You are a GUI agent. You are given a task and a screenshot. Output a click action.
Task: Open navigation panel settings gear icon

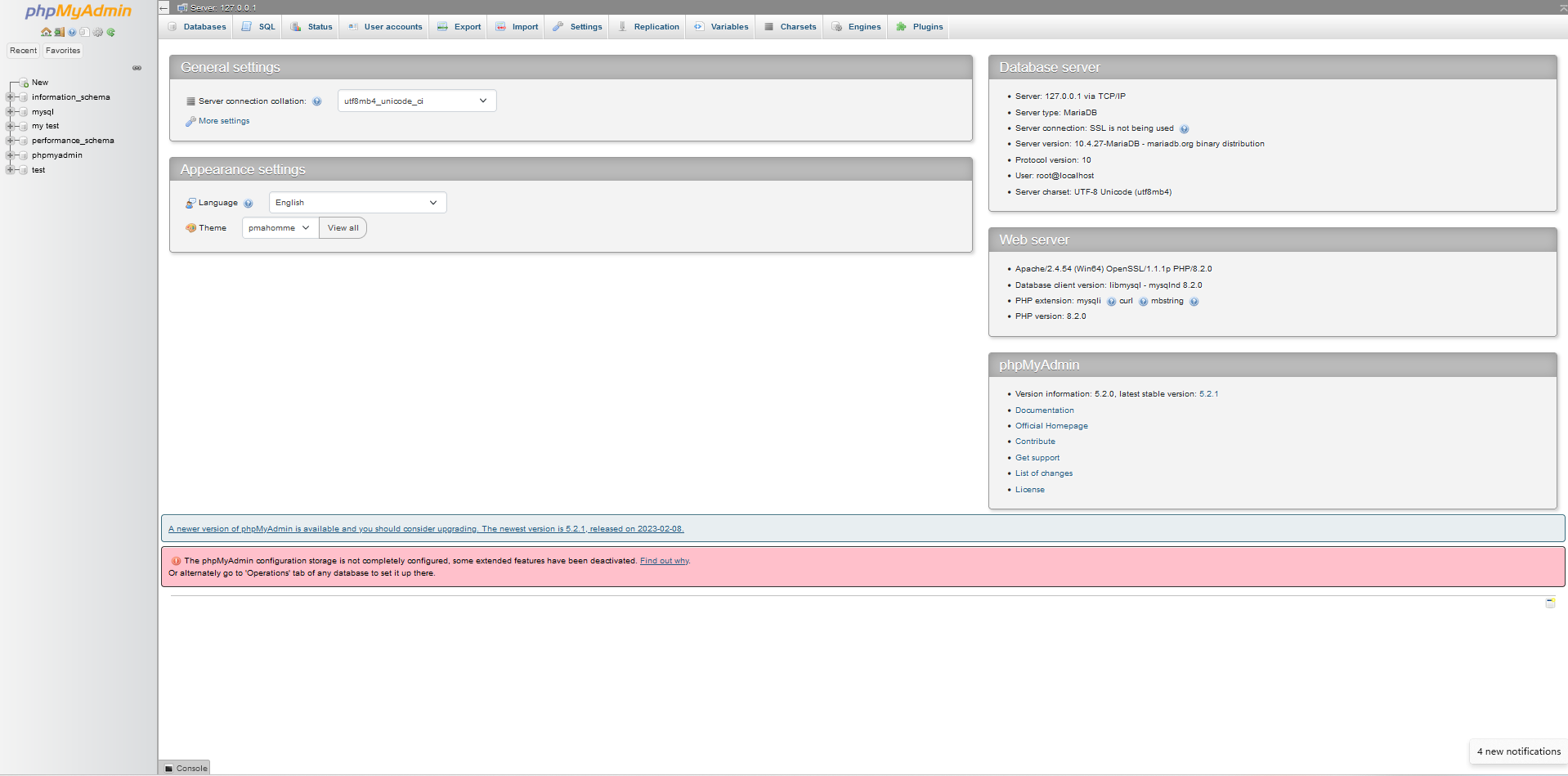[x=97, y=33]
